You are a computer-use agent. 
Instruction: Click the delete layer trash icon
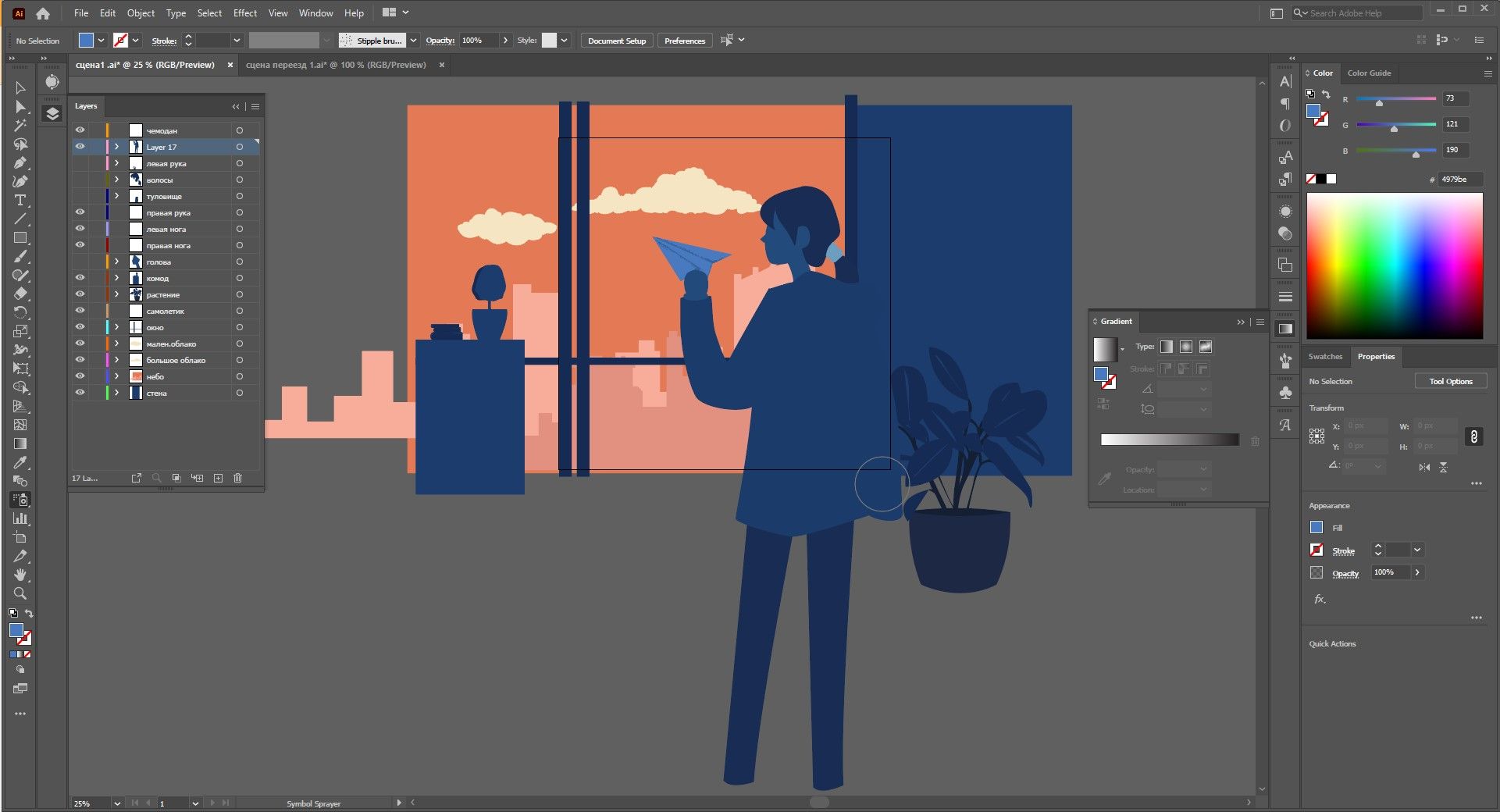(238, 478)
